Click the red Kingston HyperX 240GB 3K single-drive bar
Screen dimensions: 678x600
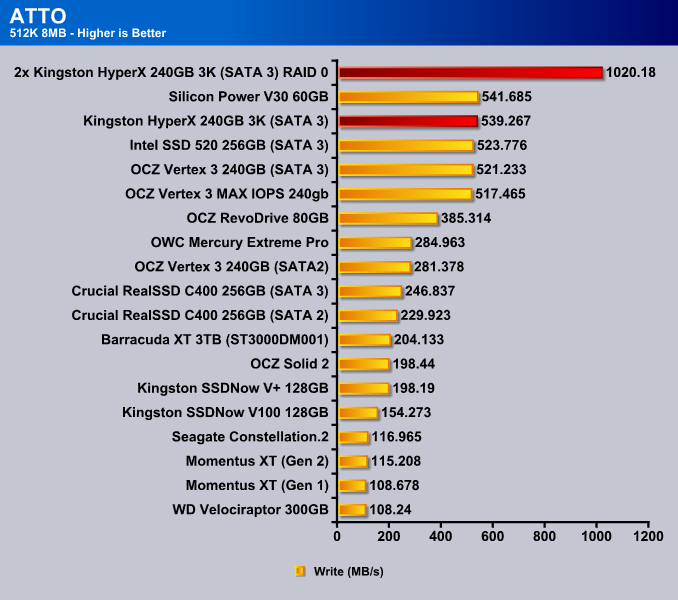click(x=408, y=121)
